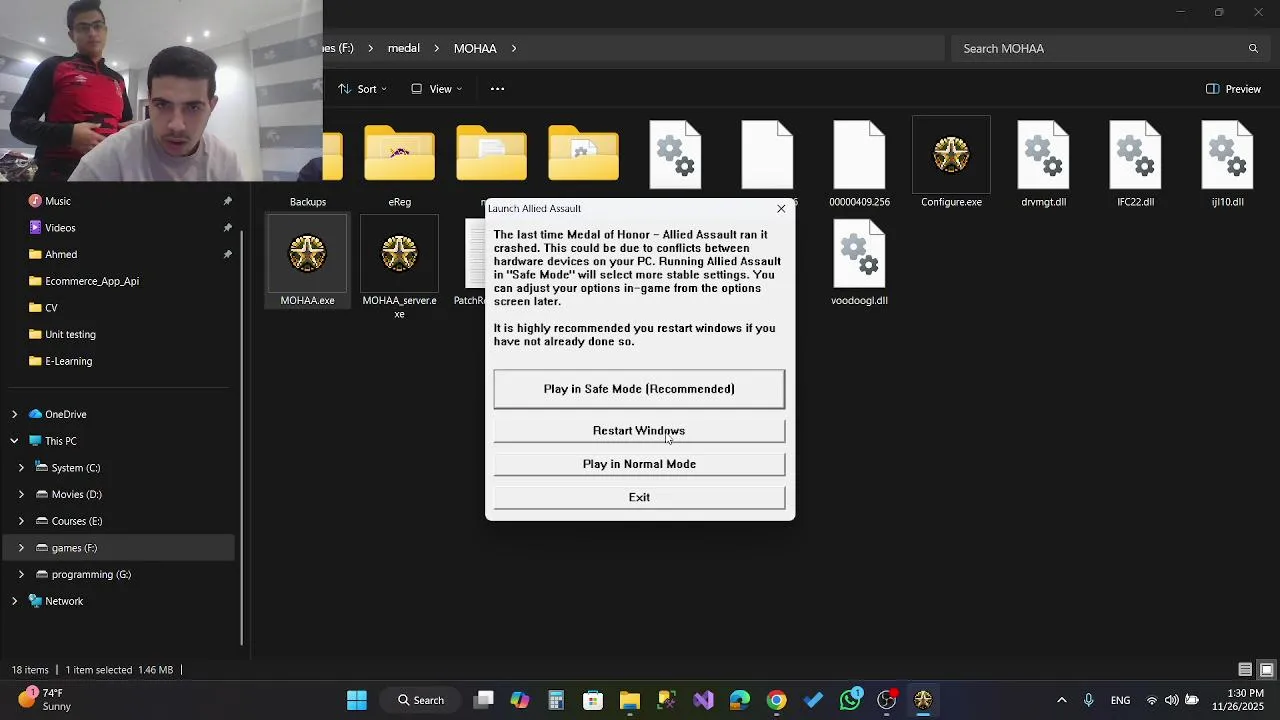Switch to details view layout icon
Screen dimensions: 1280x720
pyautogui.click(x=1245, y=670)
